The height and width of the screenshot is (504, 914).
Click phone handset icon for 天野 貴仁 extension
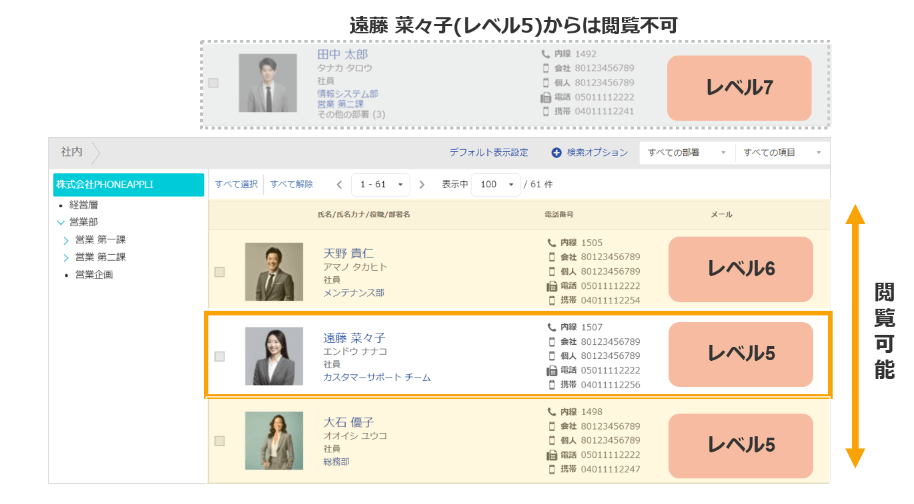[x=551, y=243]
